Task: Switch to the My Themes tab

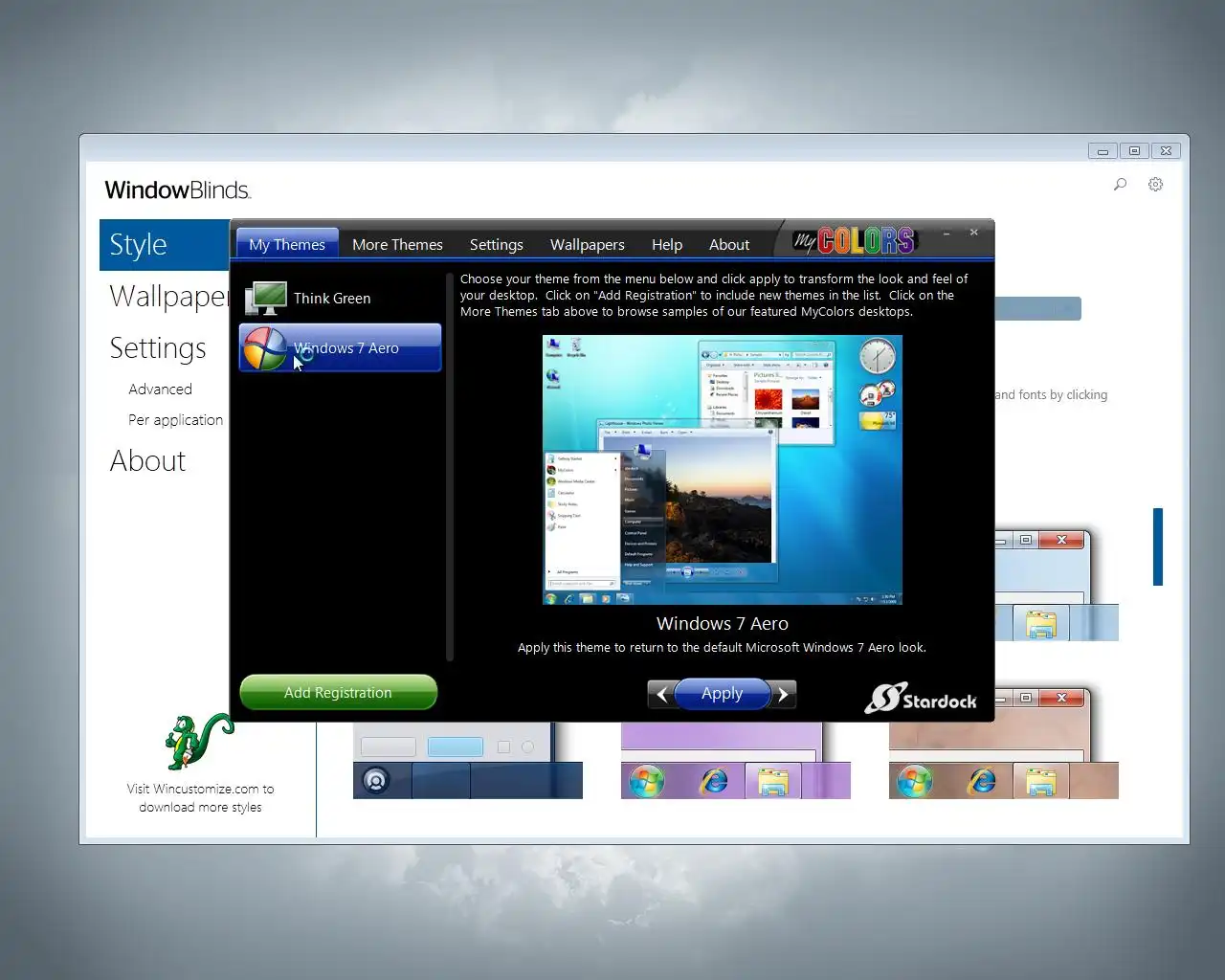Action: click(287, 244)
